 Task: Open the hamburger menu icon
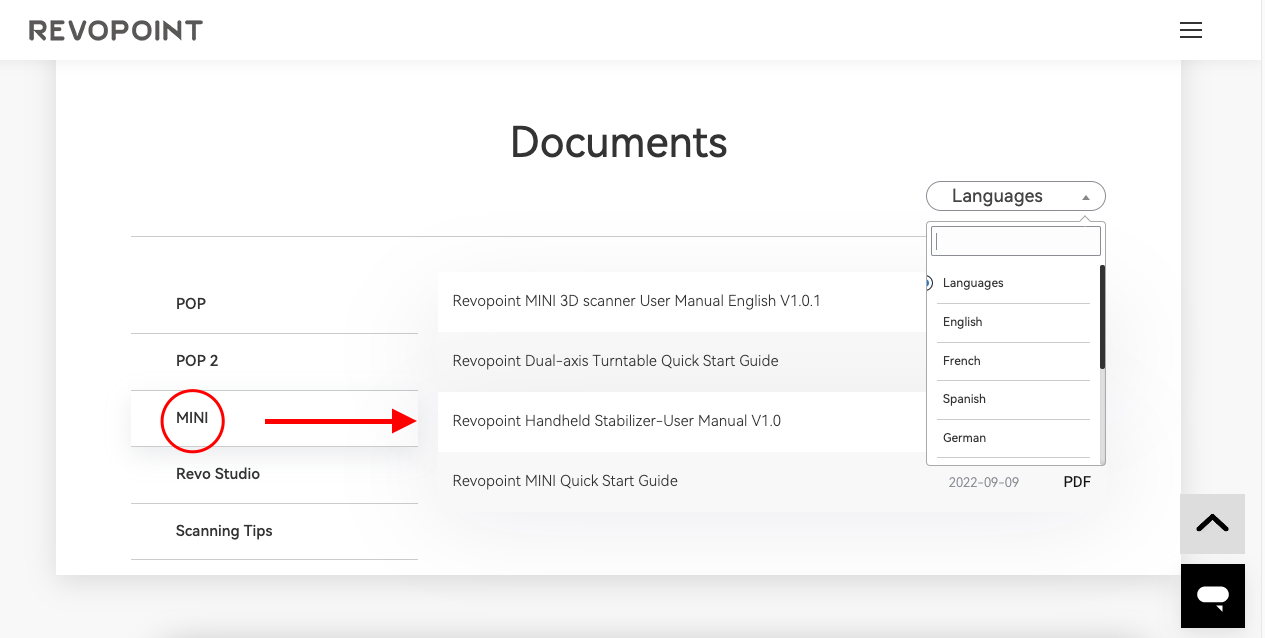point(1191,30)
